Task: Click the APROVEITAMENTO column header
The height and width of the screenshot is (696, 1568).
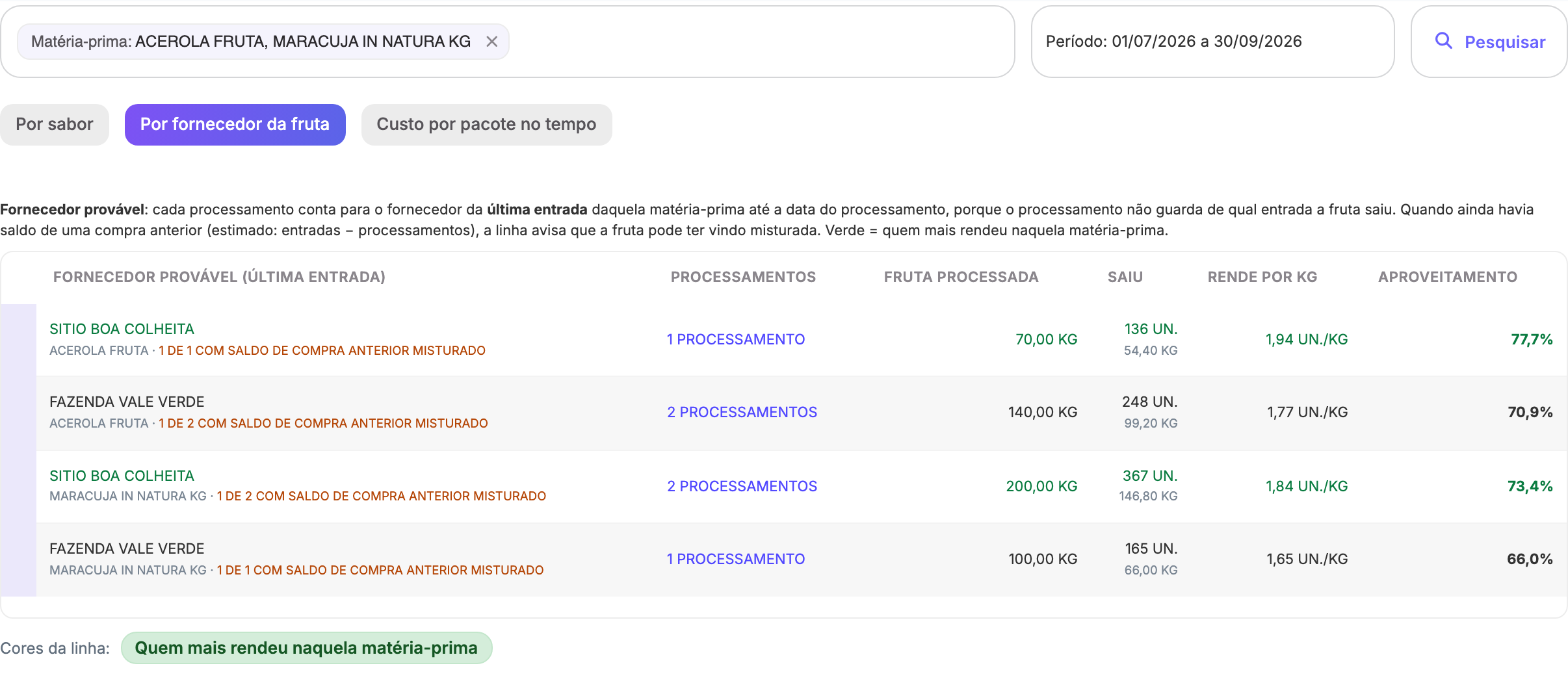Action: [x=1448, y=277]
